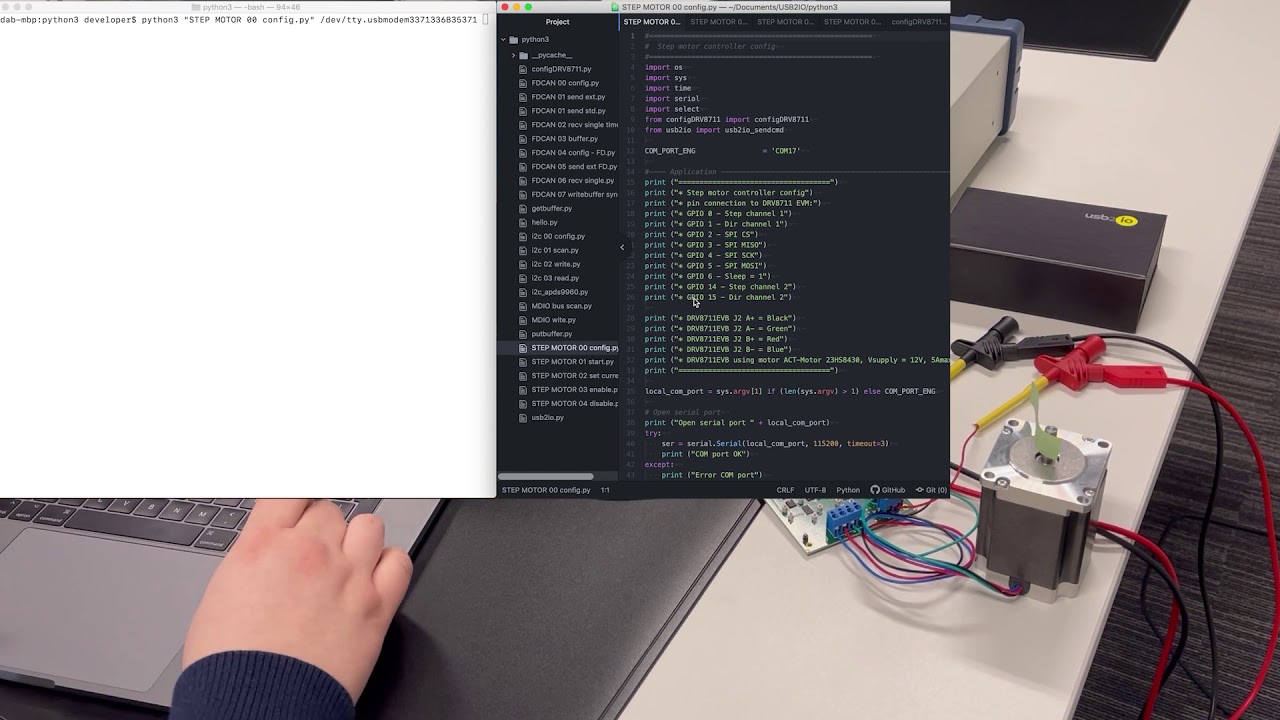Open STEP MOTOR 04 disable file
The image size is (1280, 720).
[574, 404]
